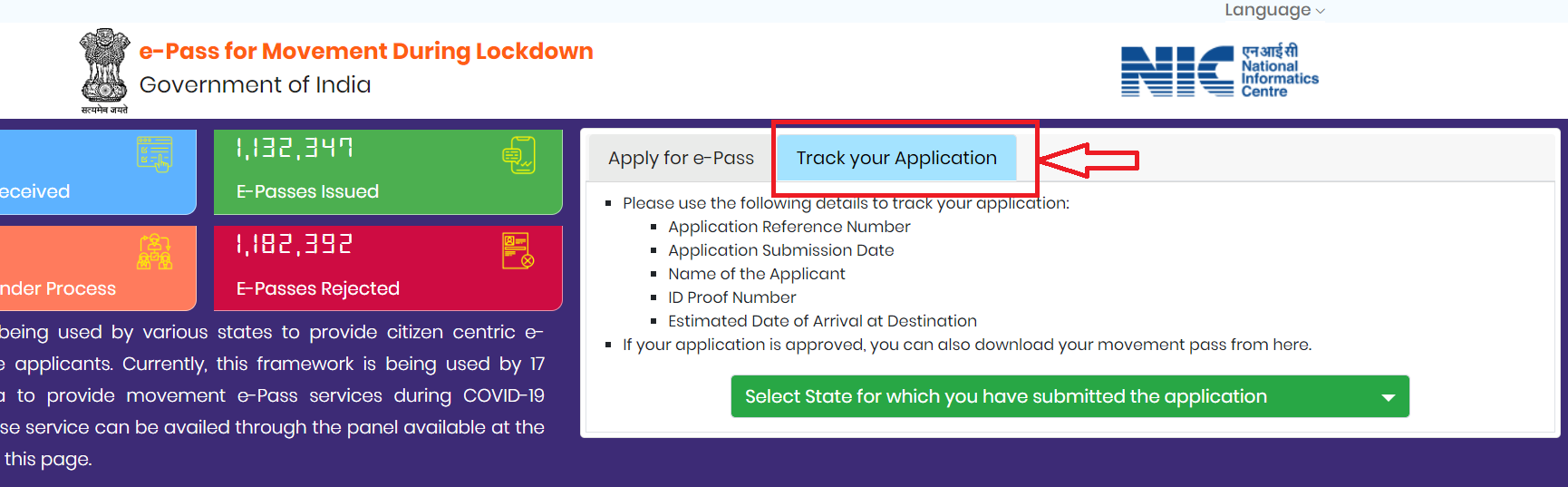
Task: Click the Under Process label on the orange card
Action: [x=58, y=288]
